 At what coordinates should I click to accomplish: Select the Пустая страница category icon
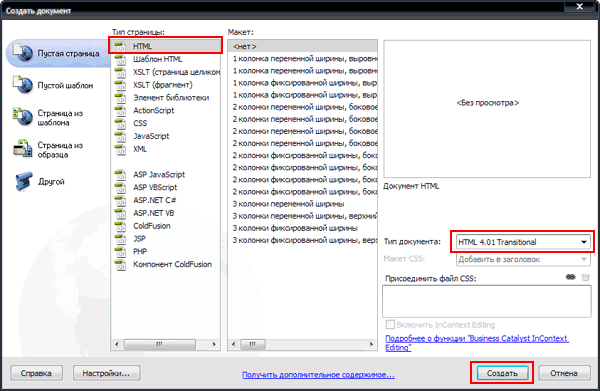click(x=23, y=52)
